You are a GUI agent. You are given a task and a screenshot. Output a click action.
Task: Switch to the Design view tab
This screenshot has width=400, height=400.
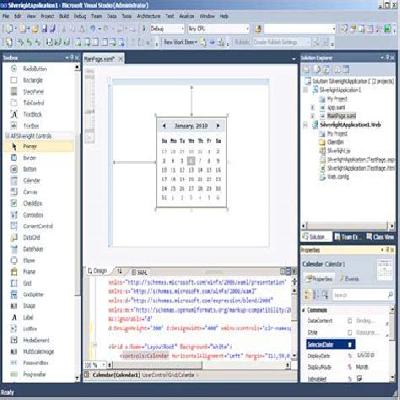coord(98,271)
